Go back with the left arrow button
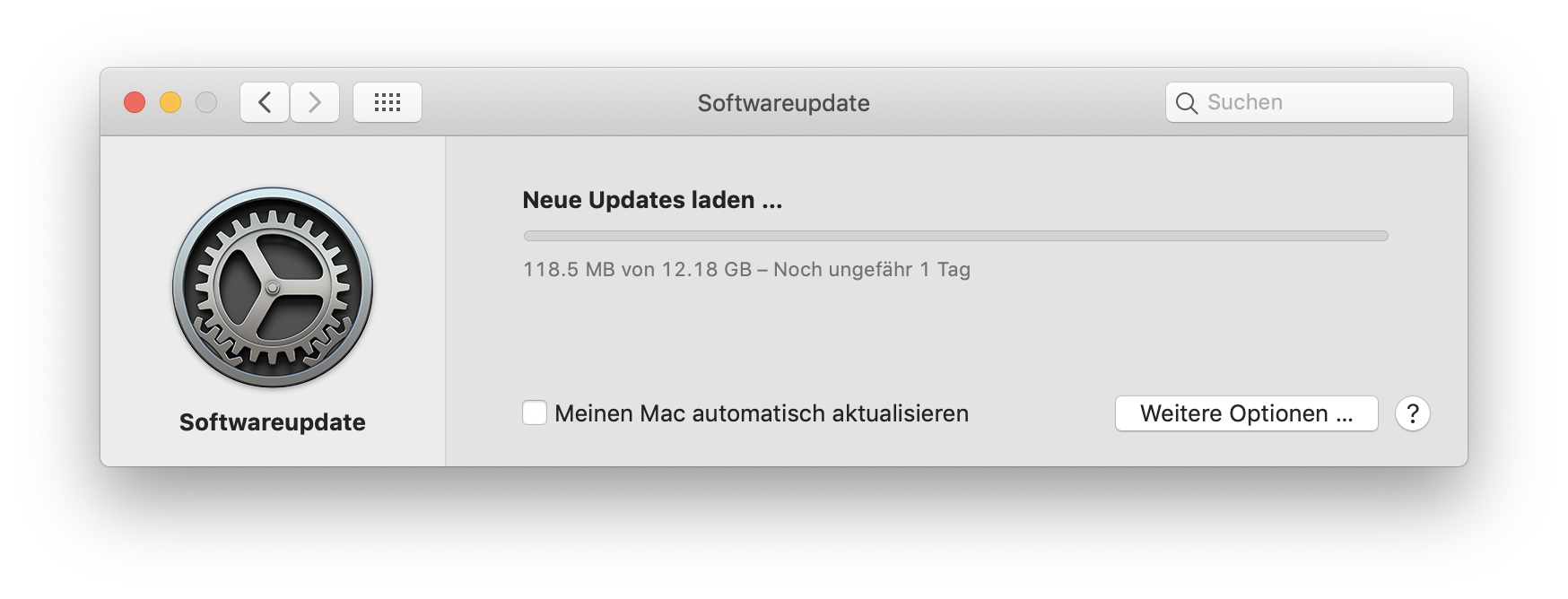 pos(265,102)
